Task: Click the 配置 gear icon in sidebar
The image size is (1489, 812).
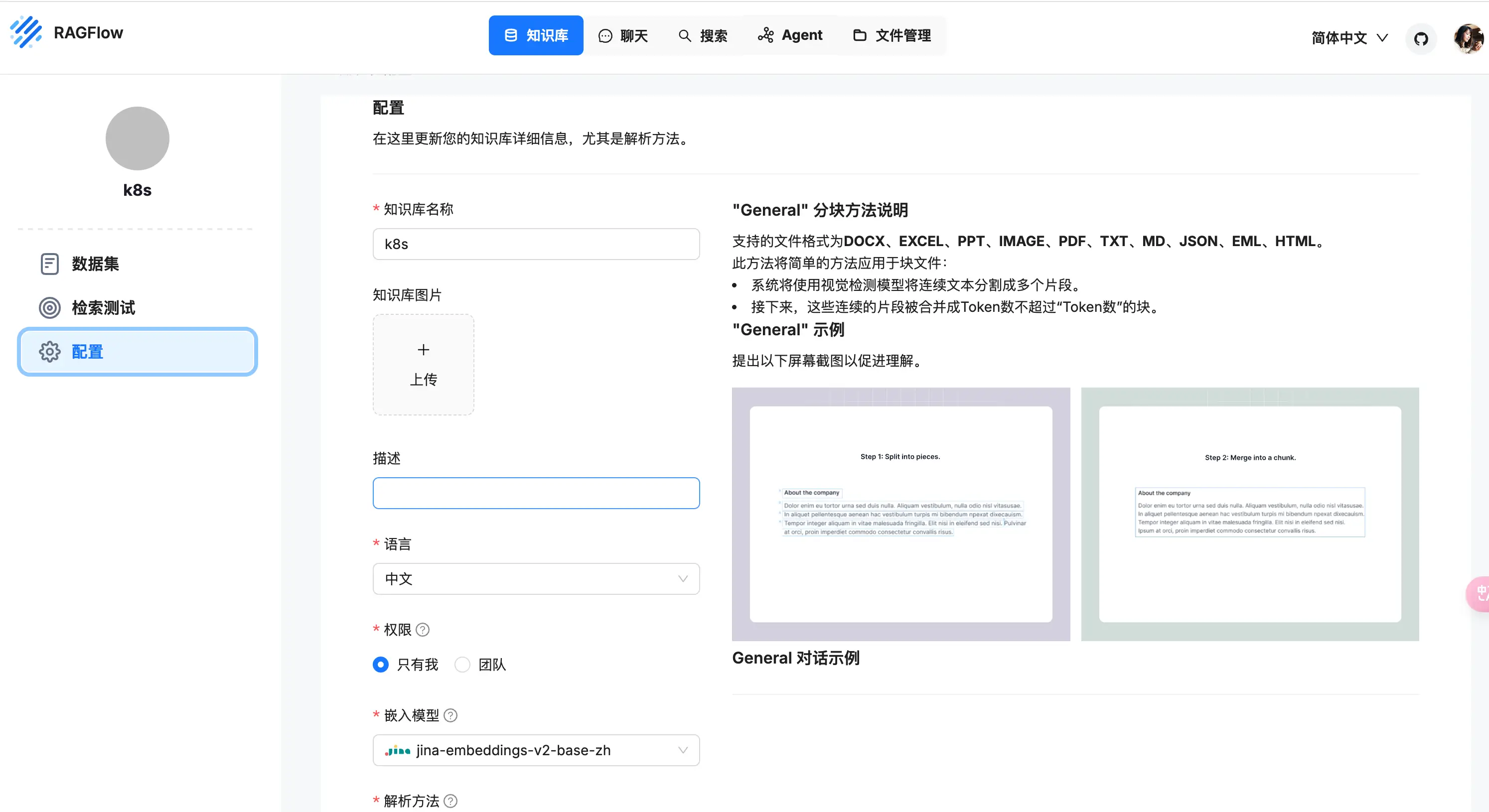Action: pos(50,351)
